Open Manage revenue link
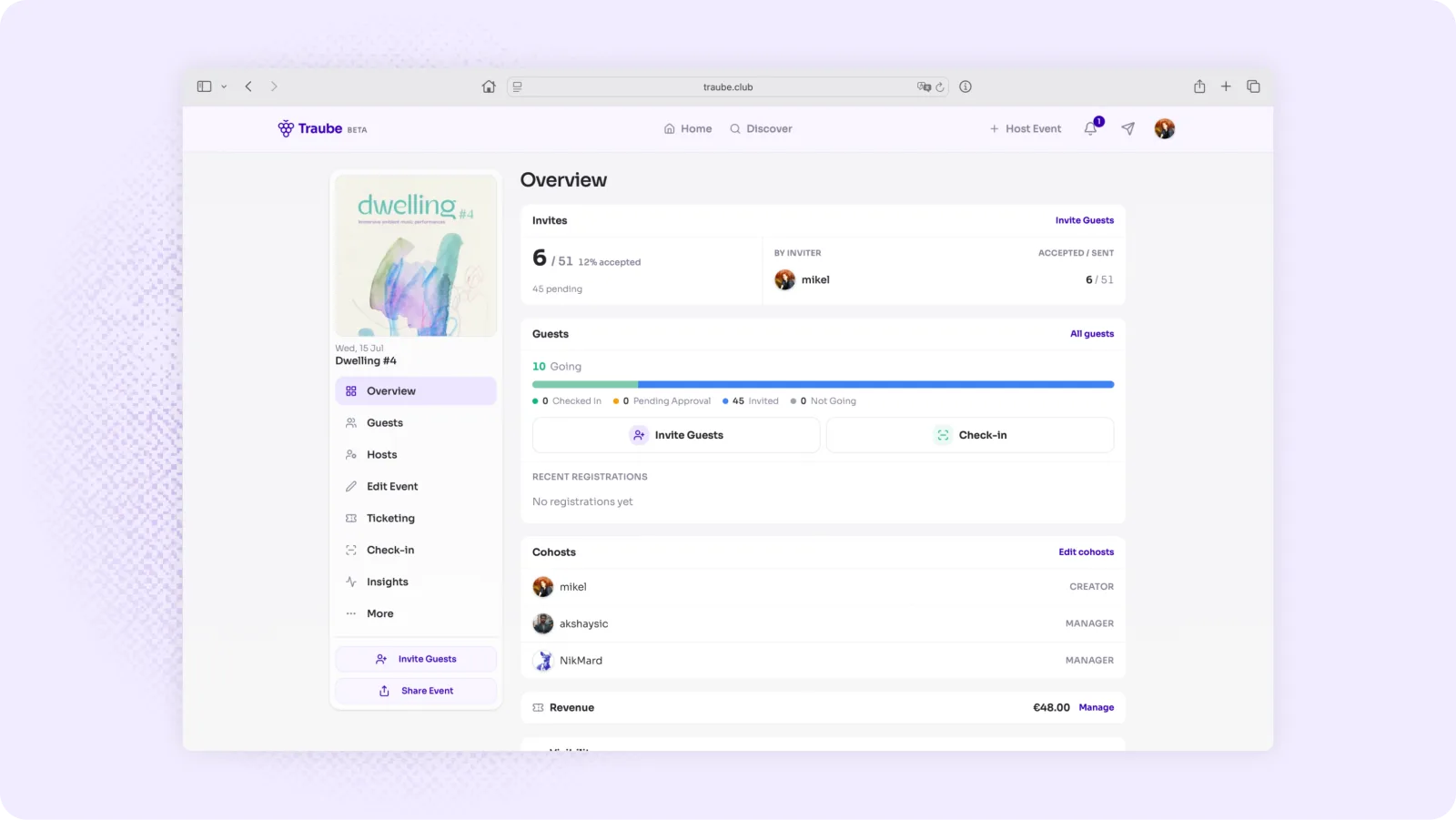The image size is (1456, 820). 1096,708
